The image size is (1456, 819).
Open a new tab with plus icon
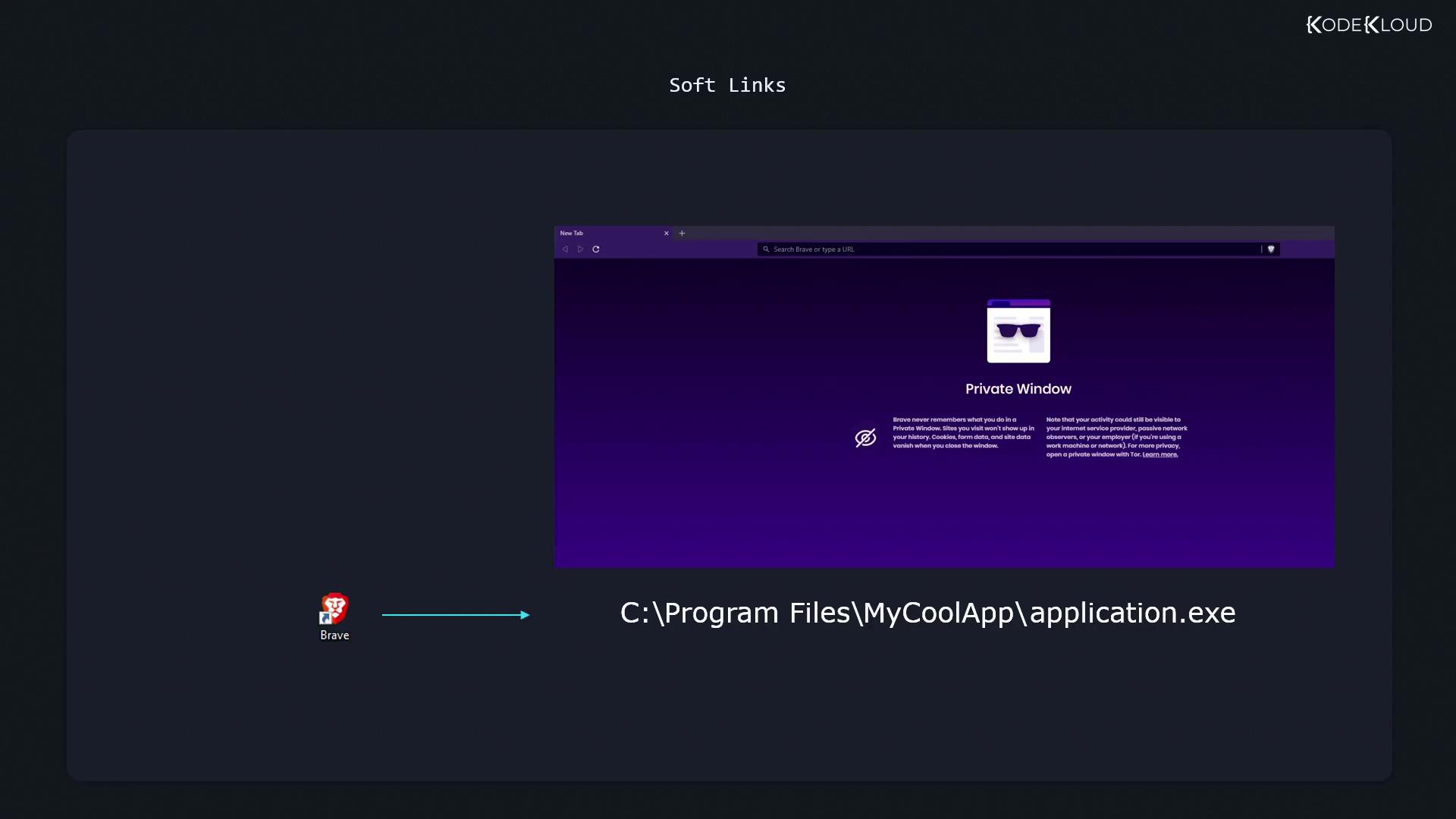click(682, 234)
